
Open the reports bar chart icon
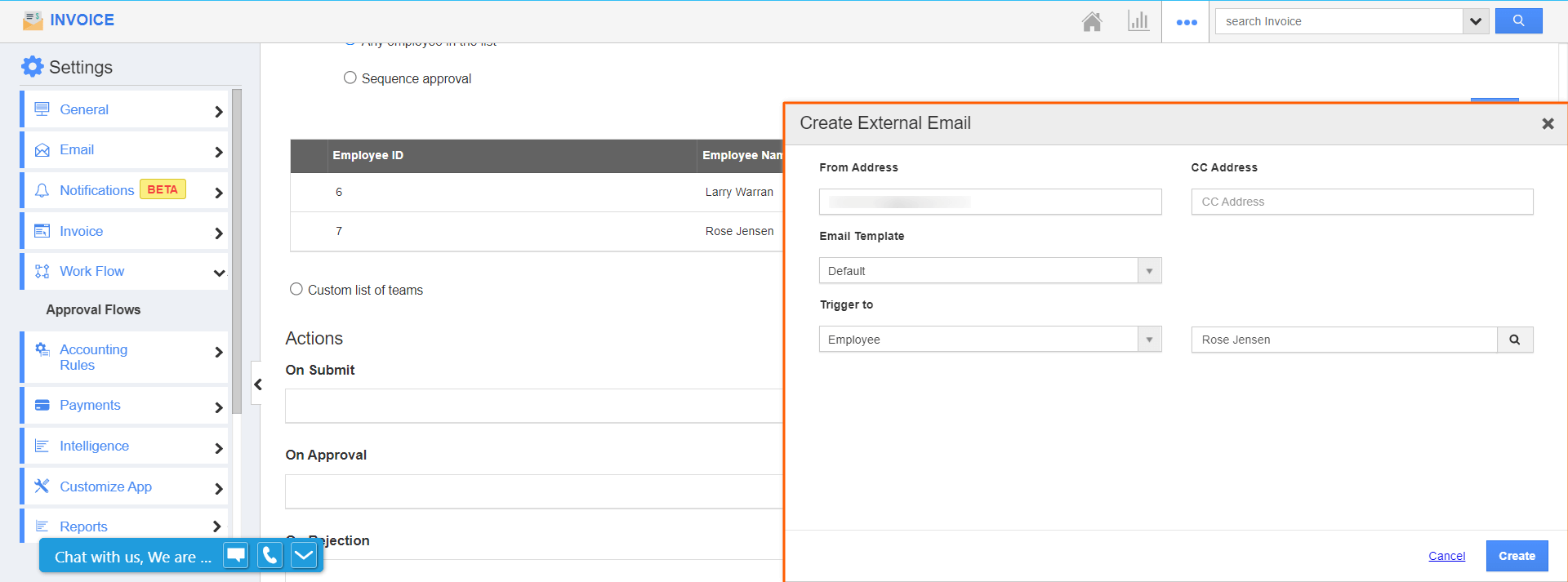point(1138,21)
